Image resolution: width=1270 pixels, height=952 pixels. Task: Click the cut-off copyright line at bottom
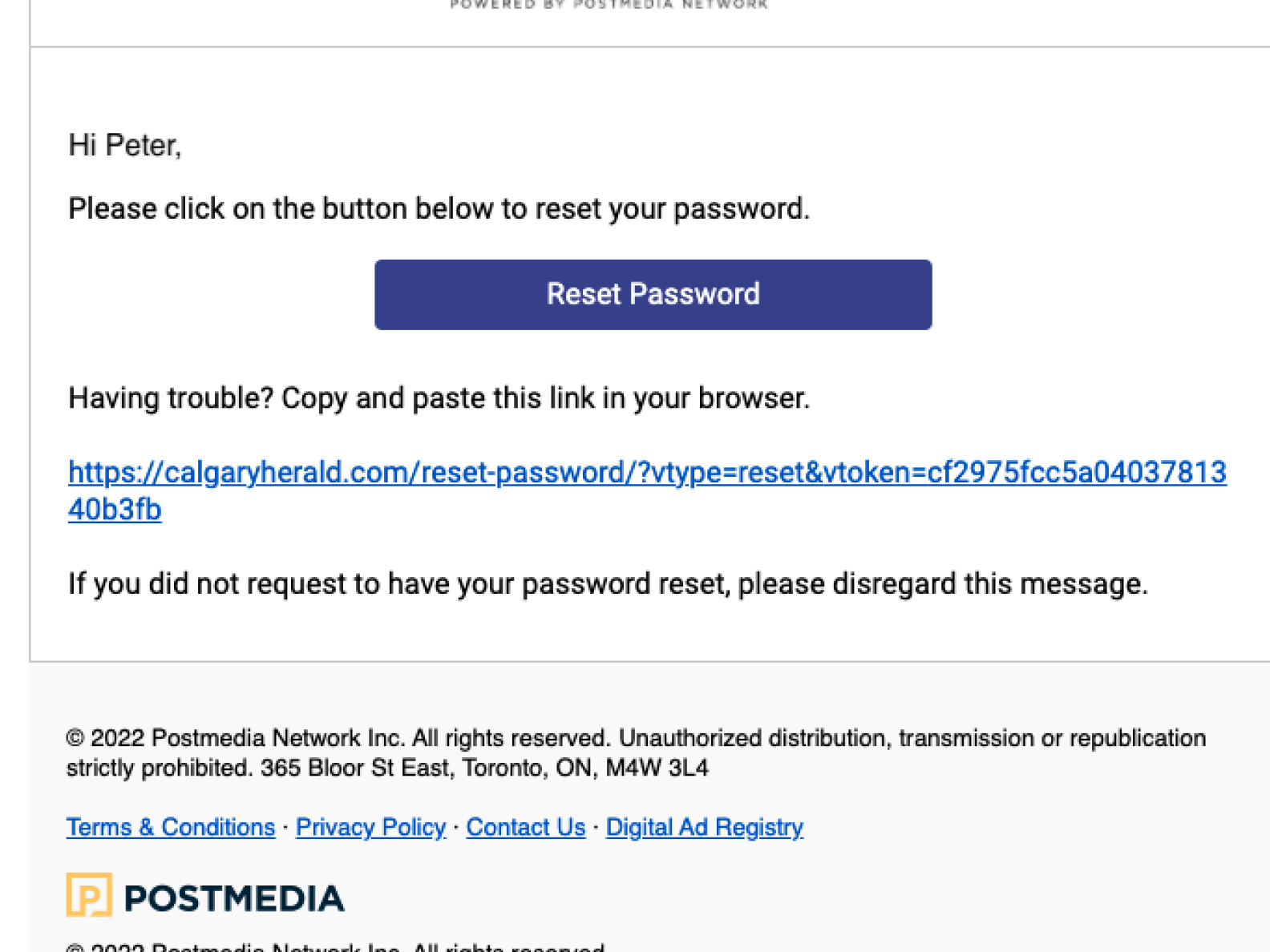[335, 948]
